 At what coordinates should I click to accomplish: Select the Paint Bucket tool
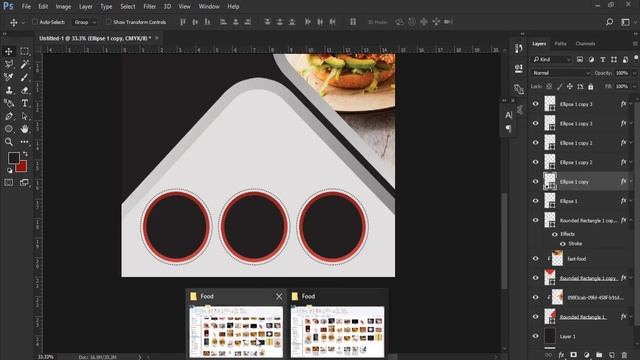pos(9,103)
